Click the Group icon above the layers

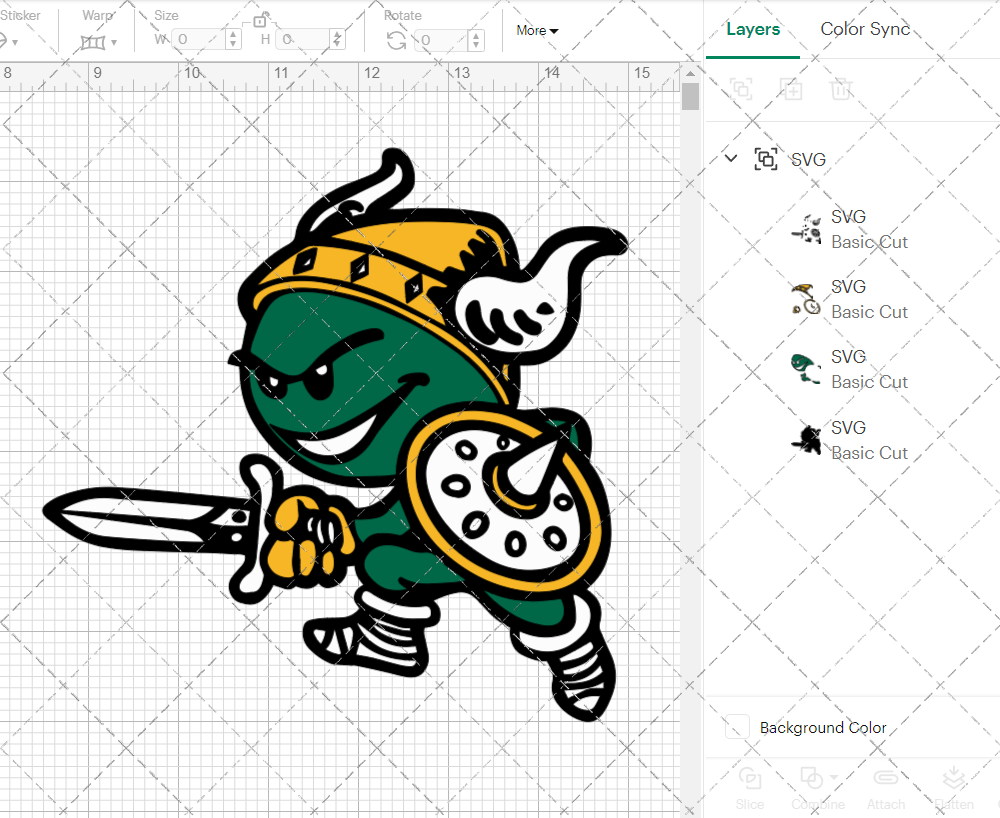click(x=741, y=89)
